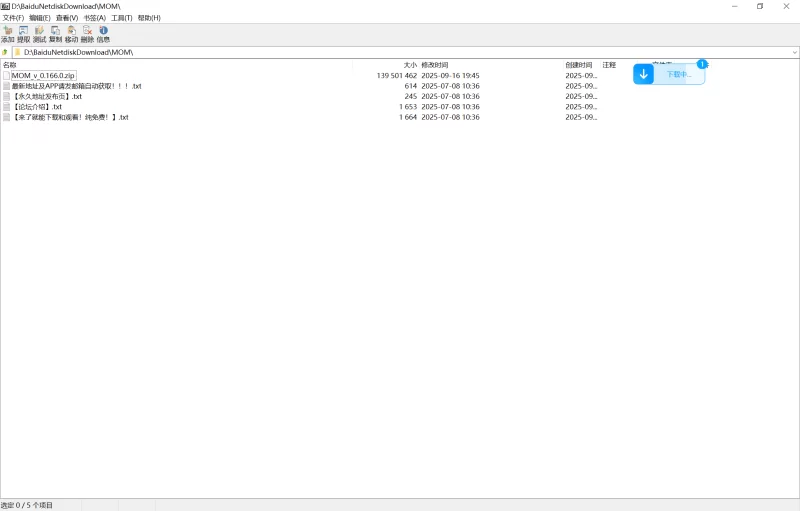Click the size value 614

(411, 86)
